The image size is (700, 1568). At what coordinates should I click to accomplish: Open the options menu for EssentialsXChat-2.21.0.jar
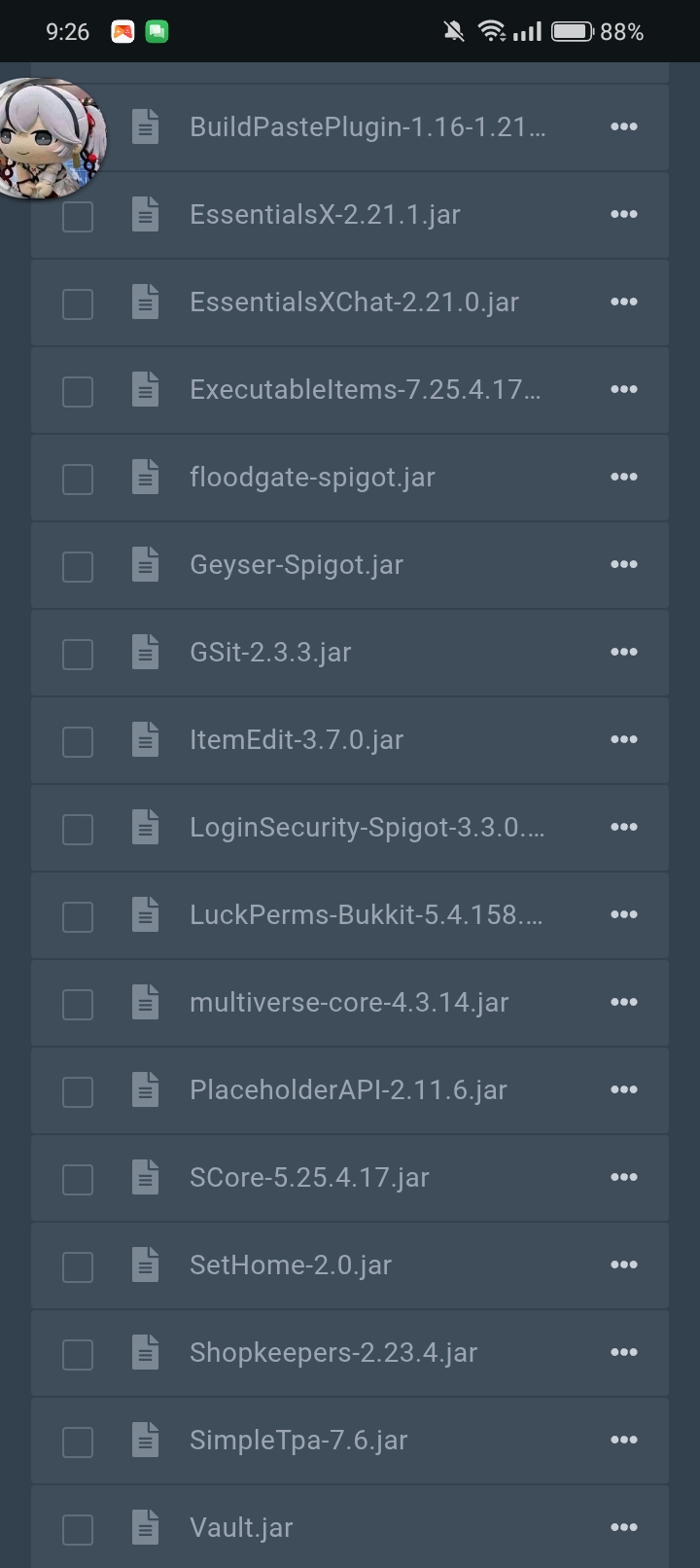[x=623, y=302]
